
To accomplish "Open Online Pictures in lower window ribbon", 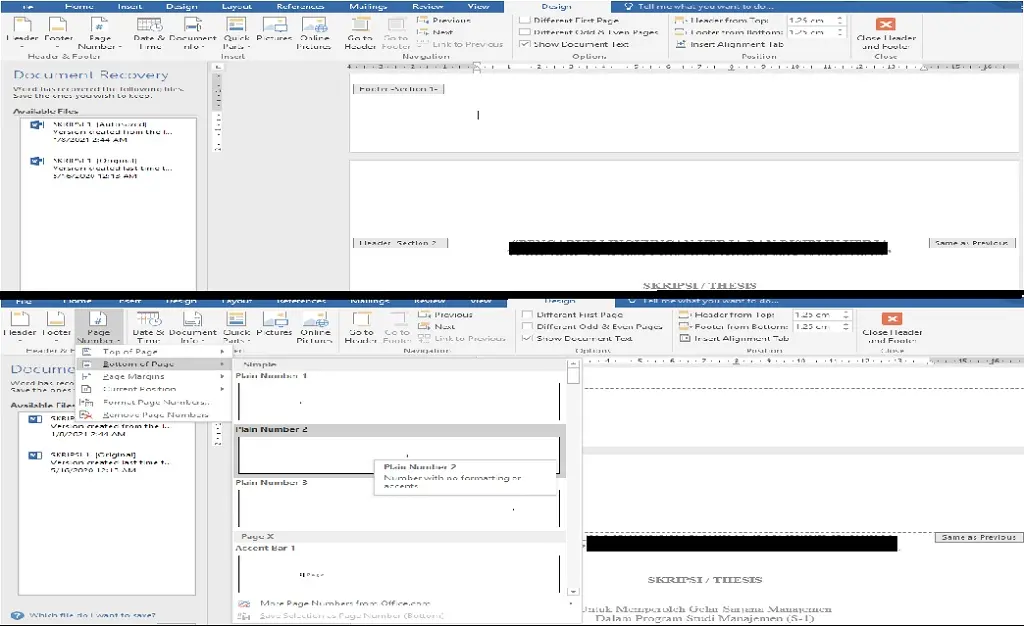I will click(315, 326).
